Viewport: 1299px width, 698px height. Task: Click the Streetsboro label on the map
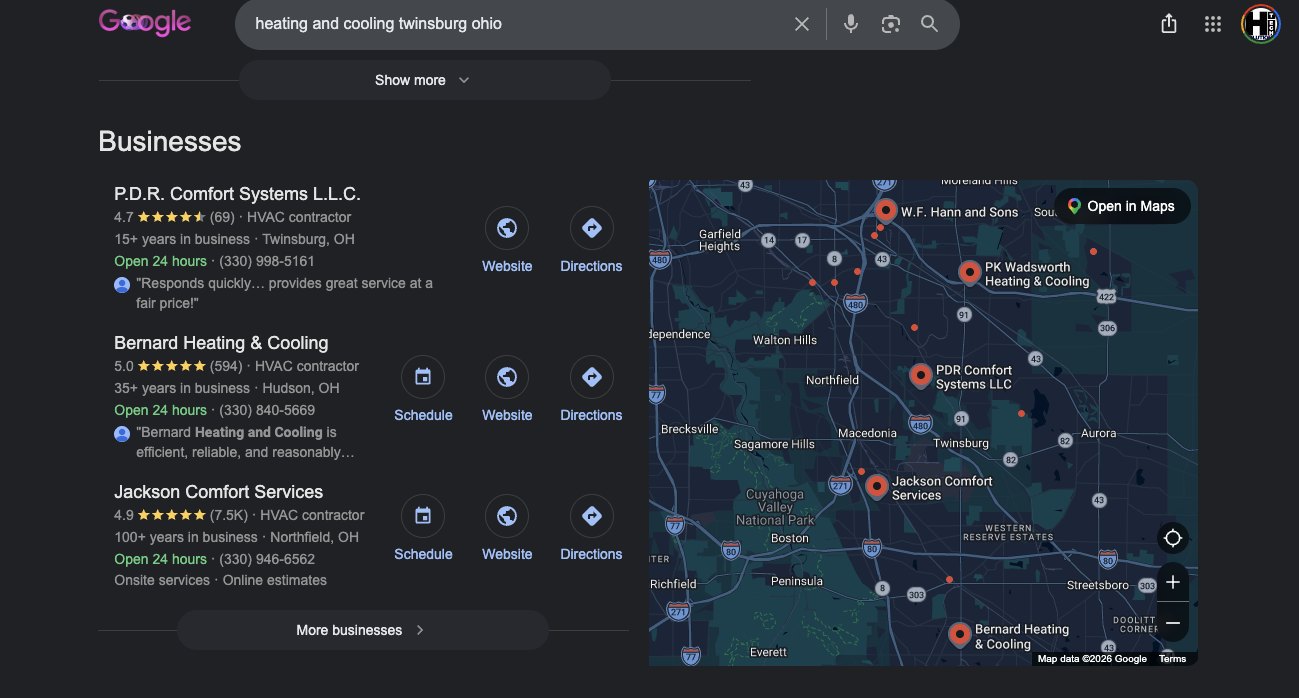click(1097, 585)
